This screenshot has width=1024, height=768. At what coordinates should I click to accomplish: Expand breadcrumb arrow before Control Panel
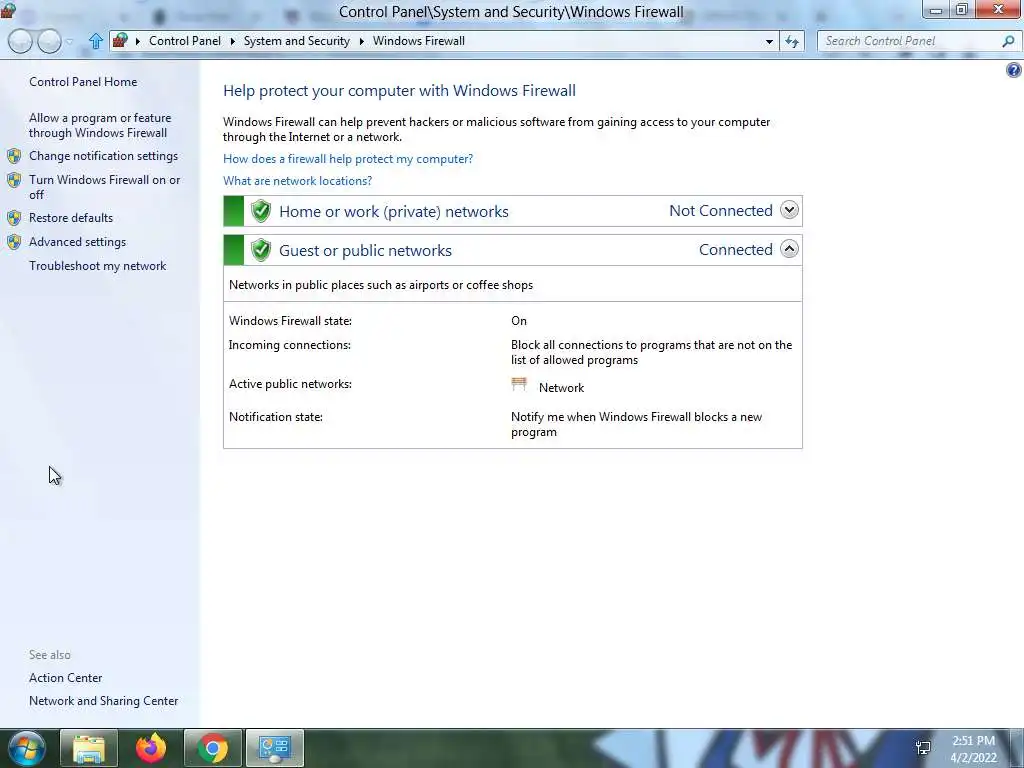tap(138, 41)
